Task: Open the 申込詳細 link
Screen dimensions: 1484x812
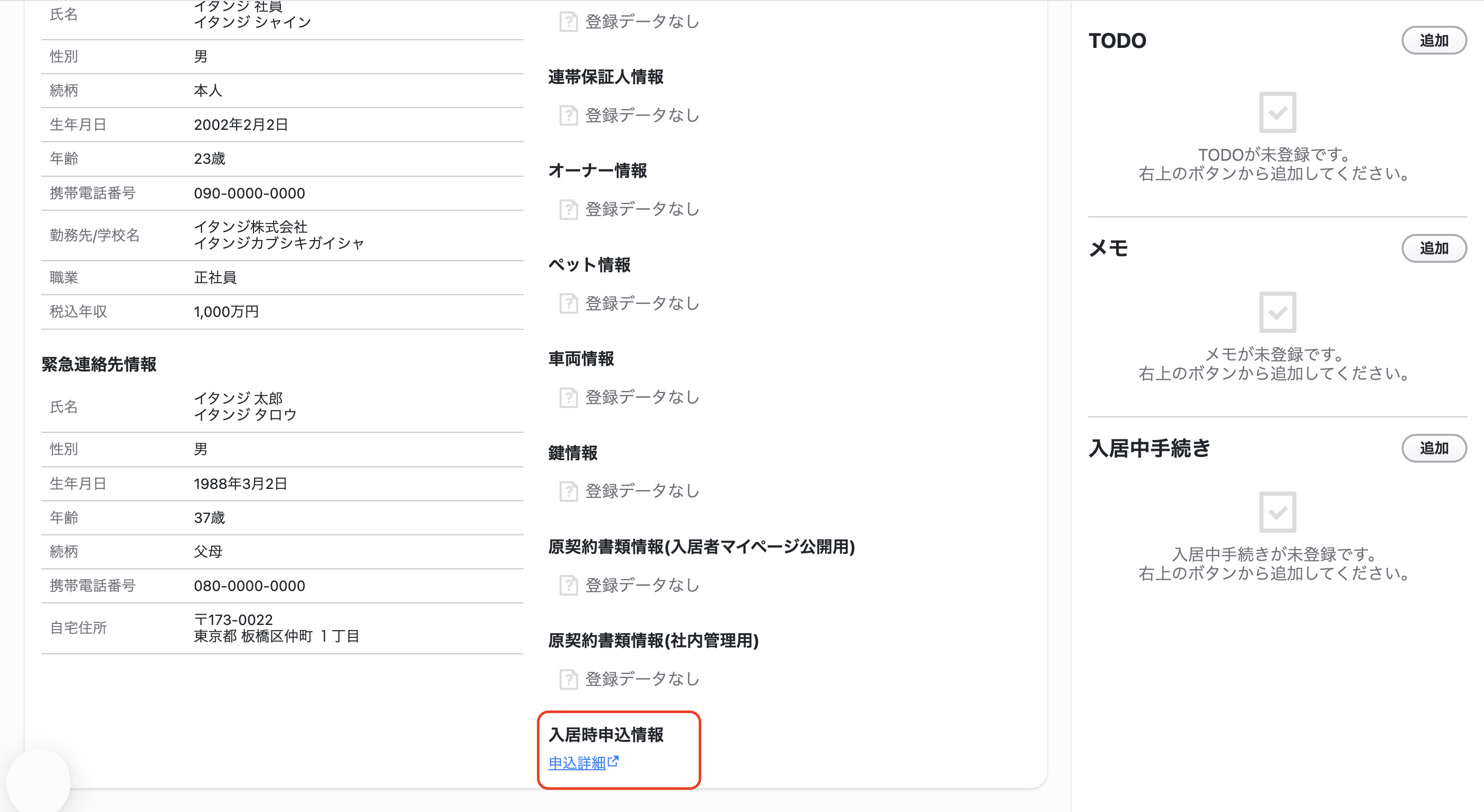Action: [577, 763]
